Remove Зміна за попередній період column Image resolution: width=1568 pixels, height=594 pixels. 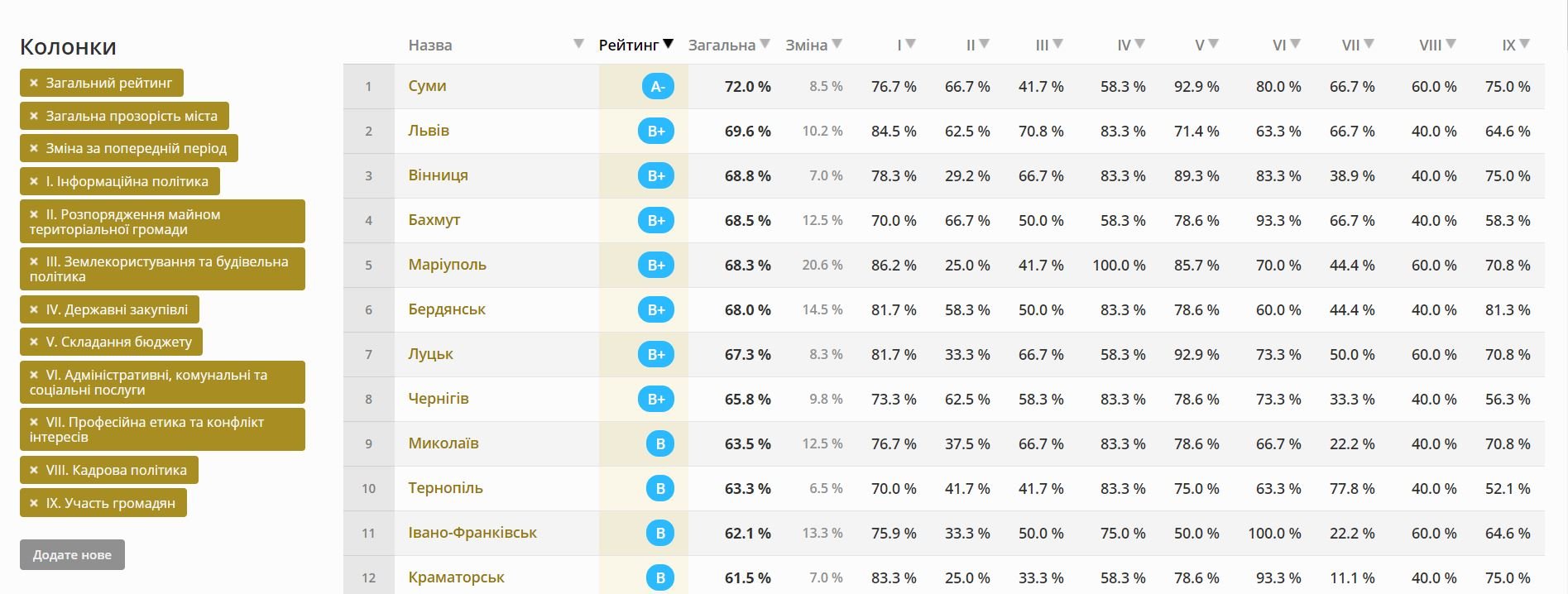coord(34,148)
